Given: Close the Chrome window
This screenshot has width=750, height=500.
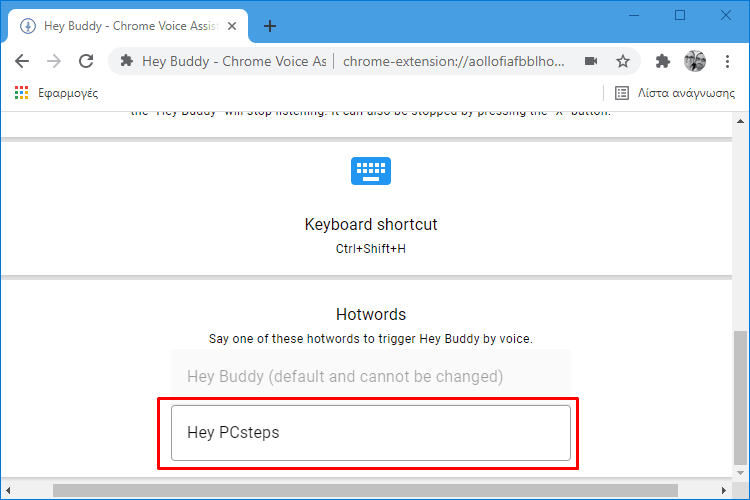Looking at the screenshot, I should (726, 15).
